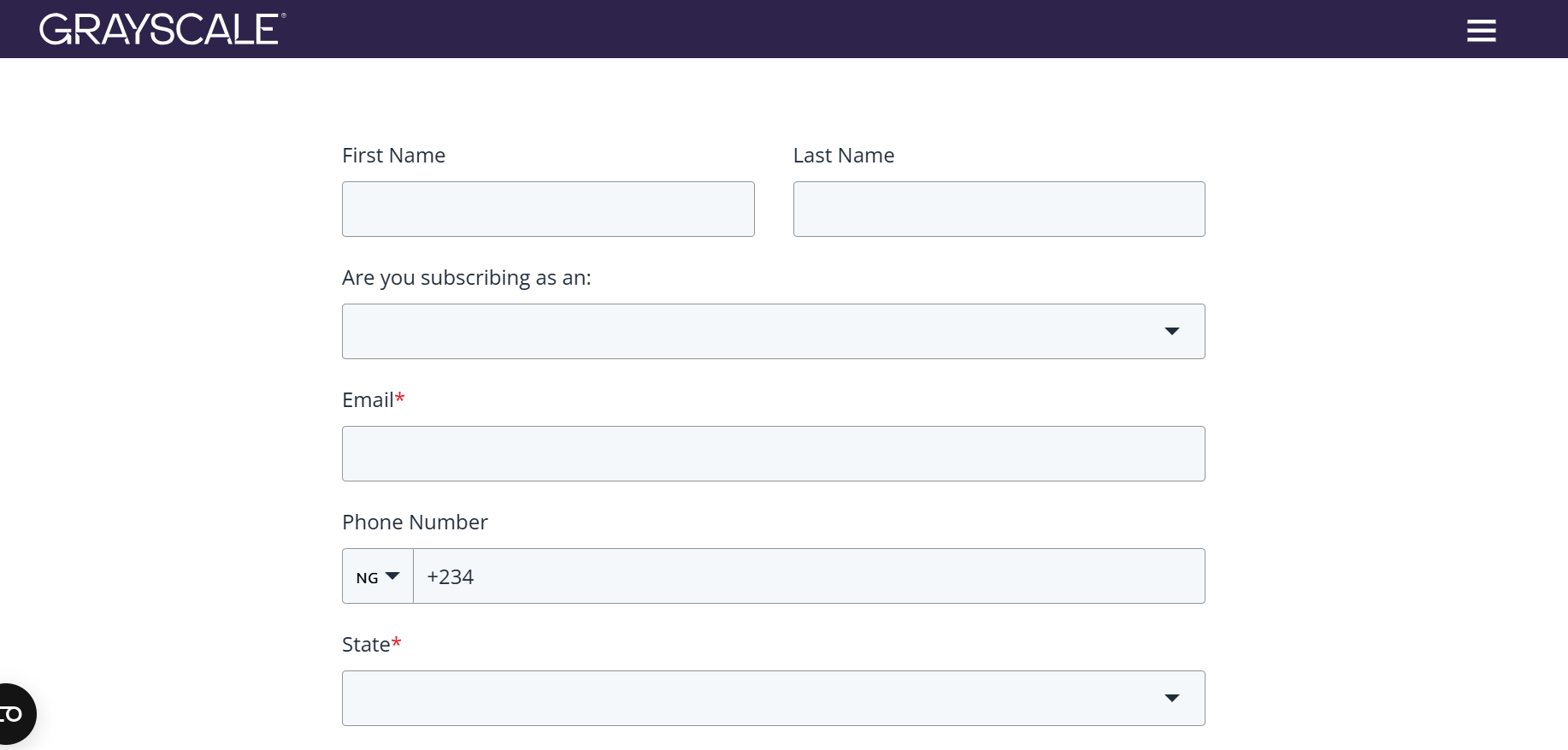Screen dimensions: 1568x750
Task: Click the Email label text
Action: click(368, 400)
